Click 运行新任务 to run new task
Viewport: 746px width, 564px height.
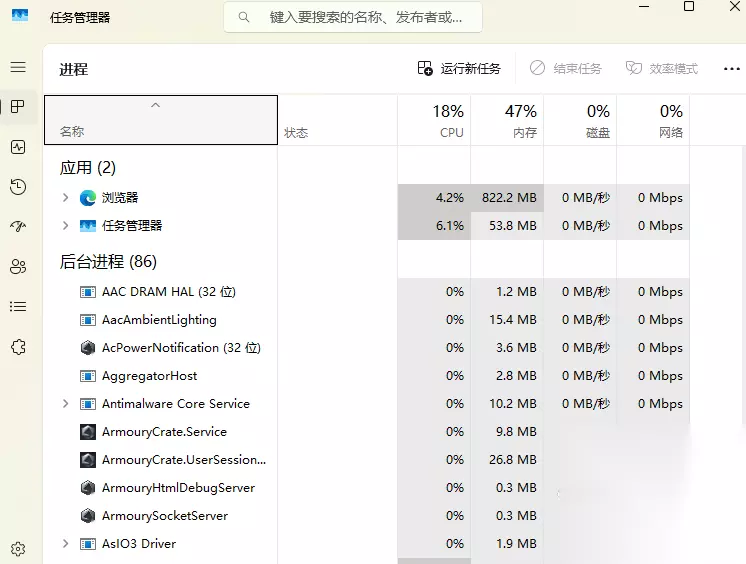[459, 69]
